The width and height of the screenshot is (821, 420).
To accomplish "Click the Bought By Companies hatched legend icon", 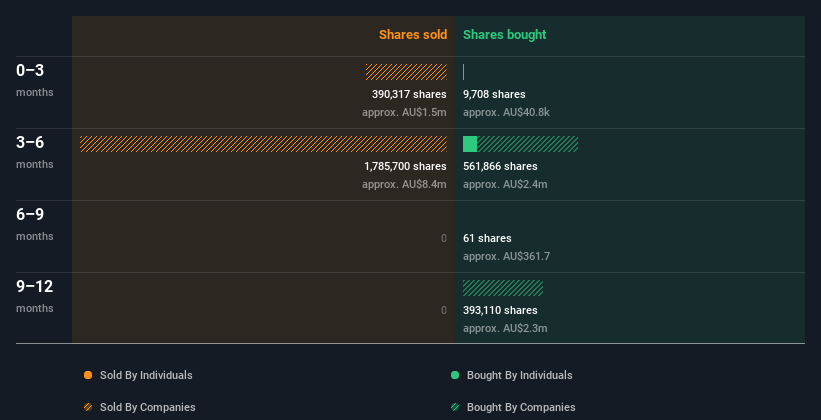I will point(455,407).
